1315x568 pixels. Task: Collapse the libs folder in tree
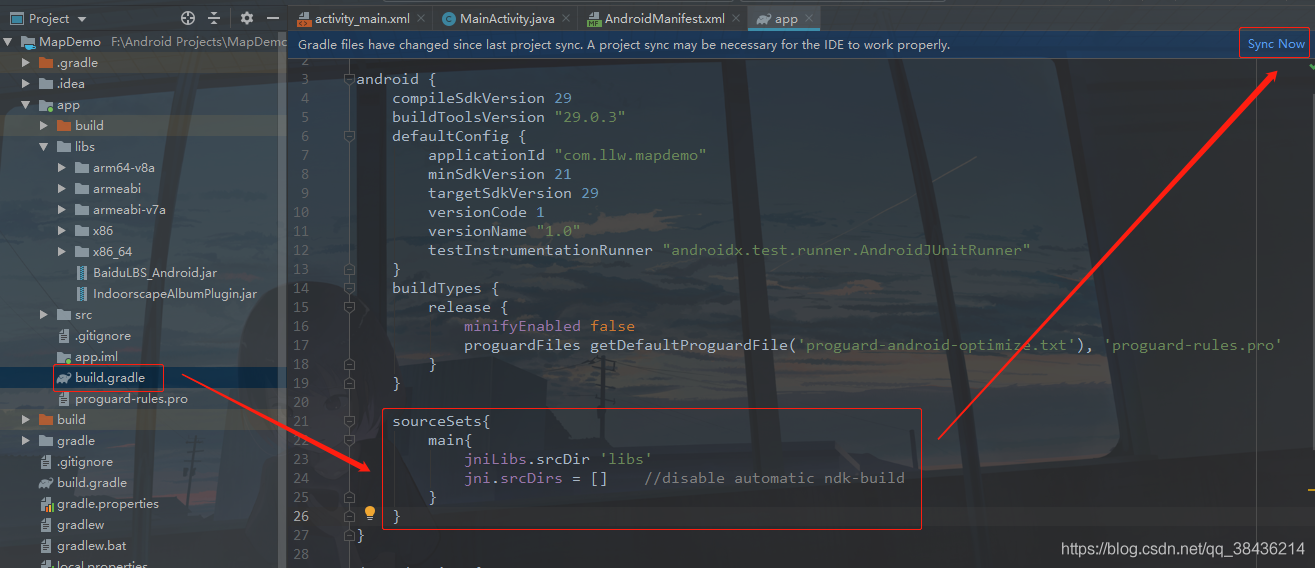pyautogui.click(x=44, y=147)
